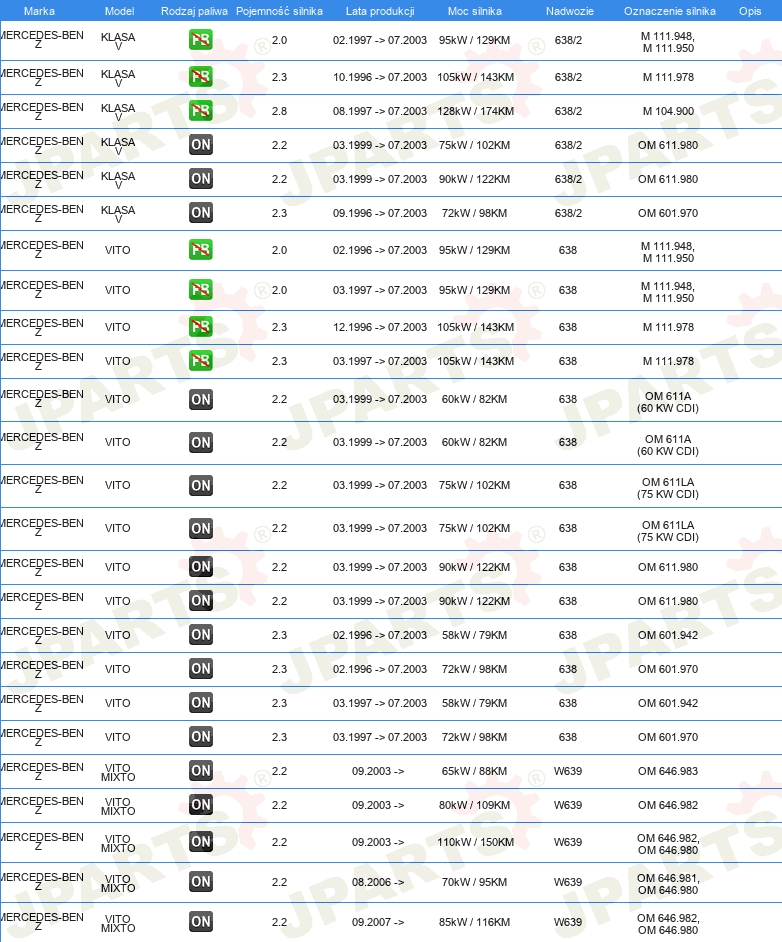Select OM 601.942 in the 02.1996 58kW row
The width and height of the screenshot is (782, 942).
coord(668,635)
